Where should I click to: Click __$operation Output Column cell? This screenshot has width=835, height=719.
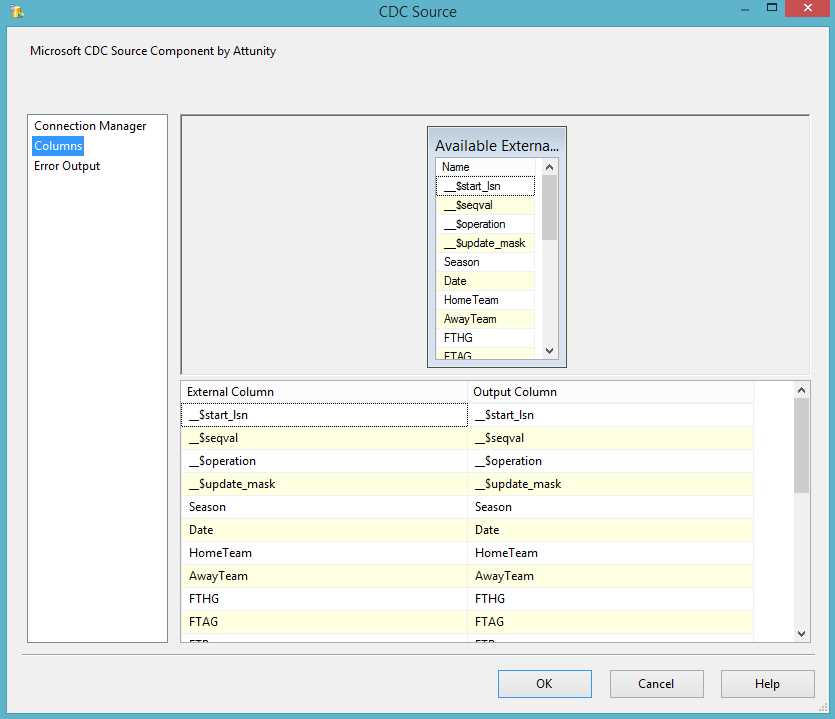click(x=610, y=461)
